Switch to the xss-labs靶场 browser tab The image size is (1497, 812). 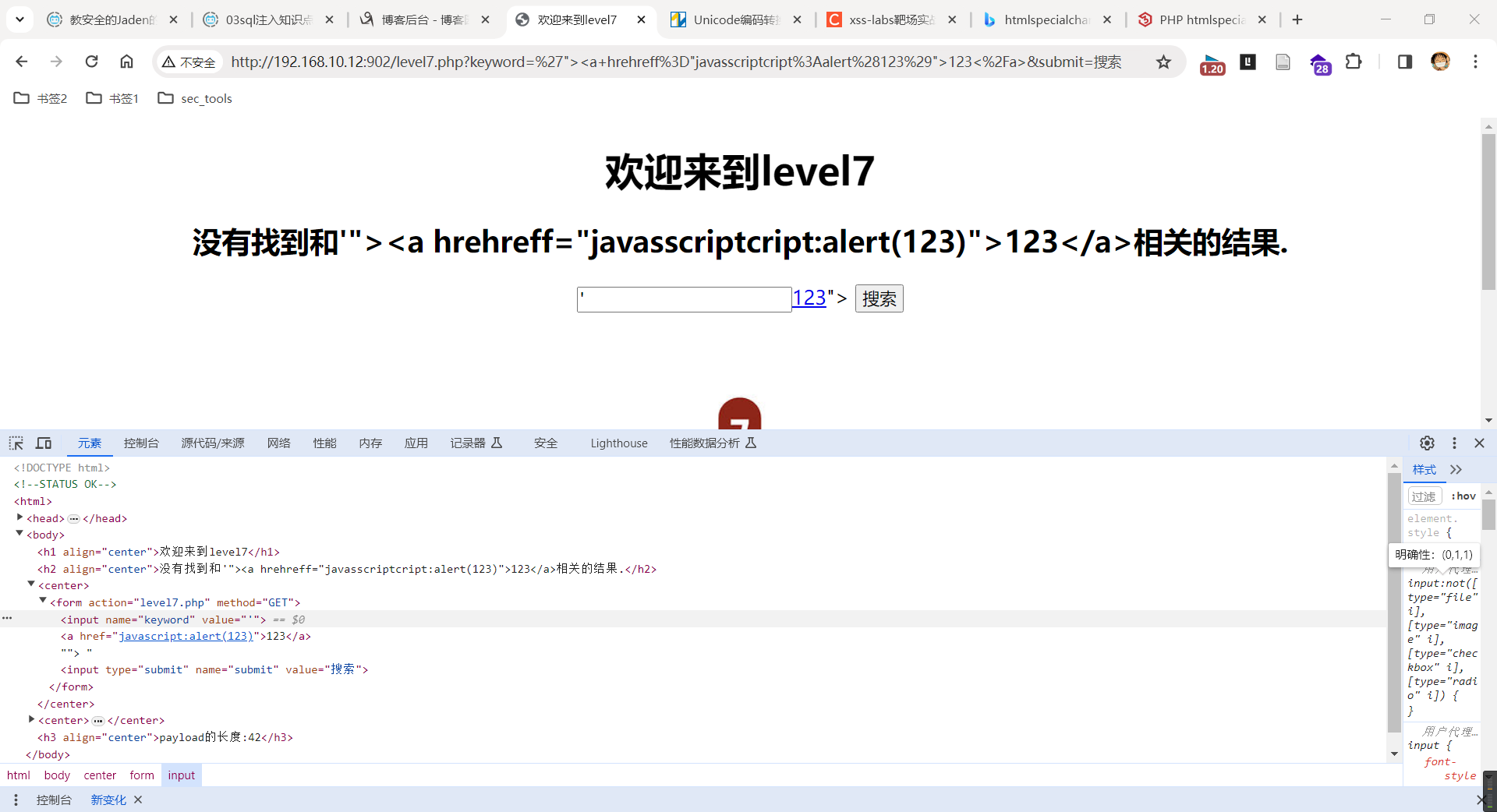click(891, 19)
